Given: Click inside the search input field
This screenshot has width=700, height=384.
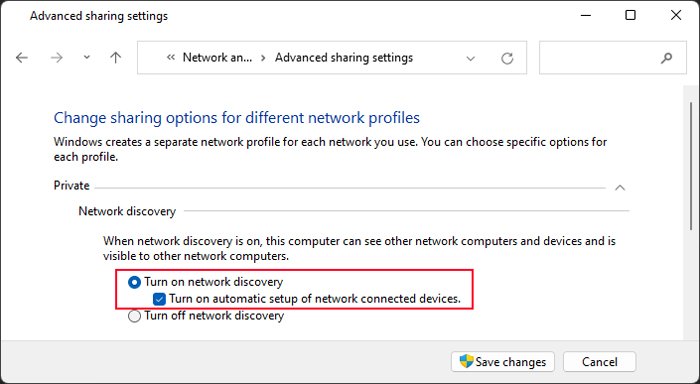Looking at the screenshot, I should click(598, 58).
